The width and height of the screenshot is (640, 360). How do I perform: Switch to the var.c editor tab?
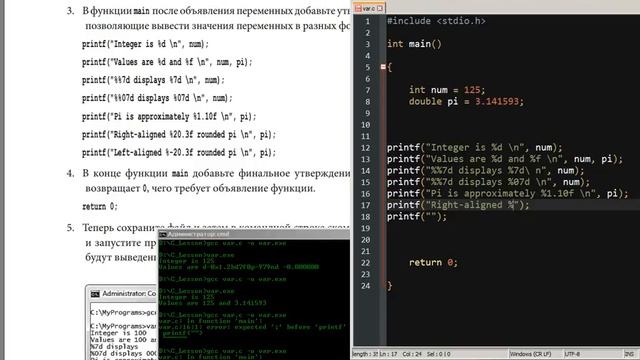tap(369, 8)
